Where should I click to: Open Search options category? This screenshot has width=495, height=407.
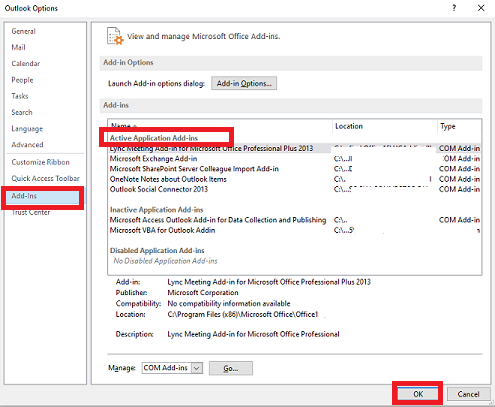pyautogui.click(x=22, y=112)
